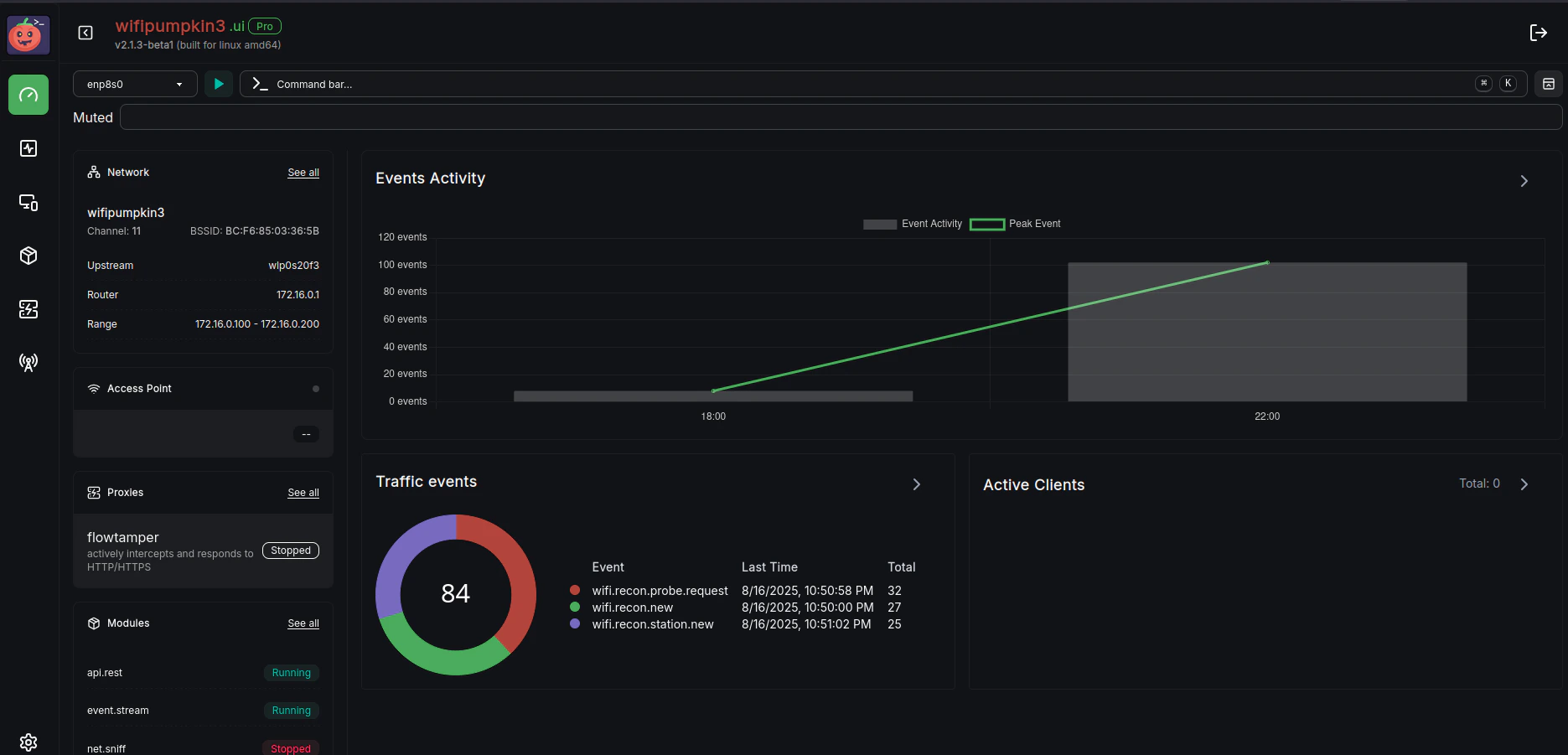This screenshot has width=1568, height=755.
Task: Collapse the sidebar with the back chevron icon
Action: [85, 33]
